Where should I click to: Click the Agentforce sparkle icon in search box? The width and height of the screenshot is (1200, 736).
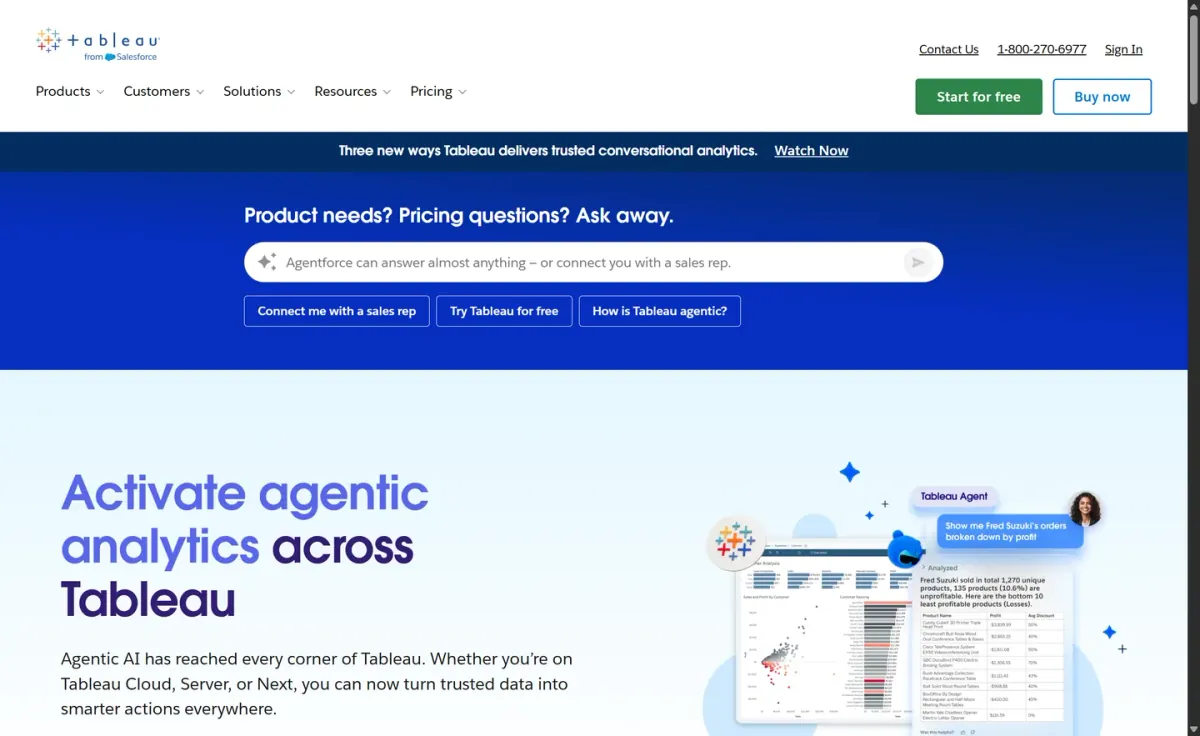click(267, 262)
